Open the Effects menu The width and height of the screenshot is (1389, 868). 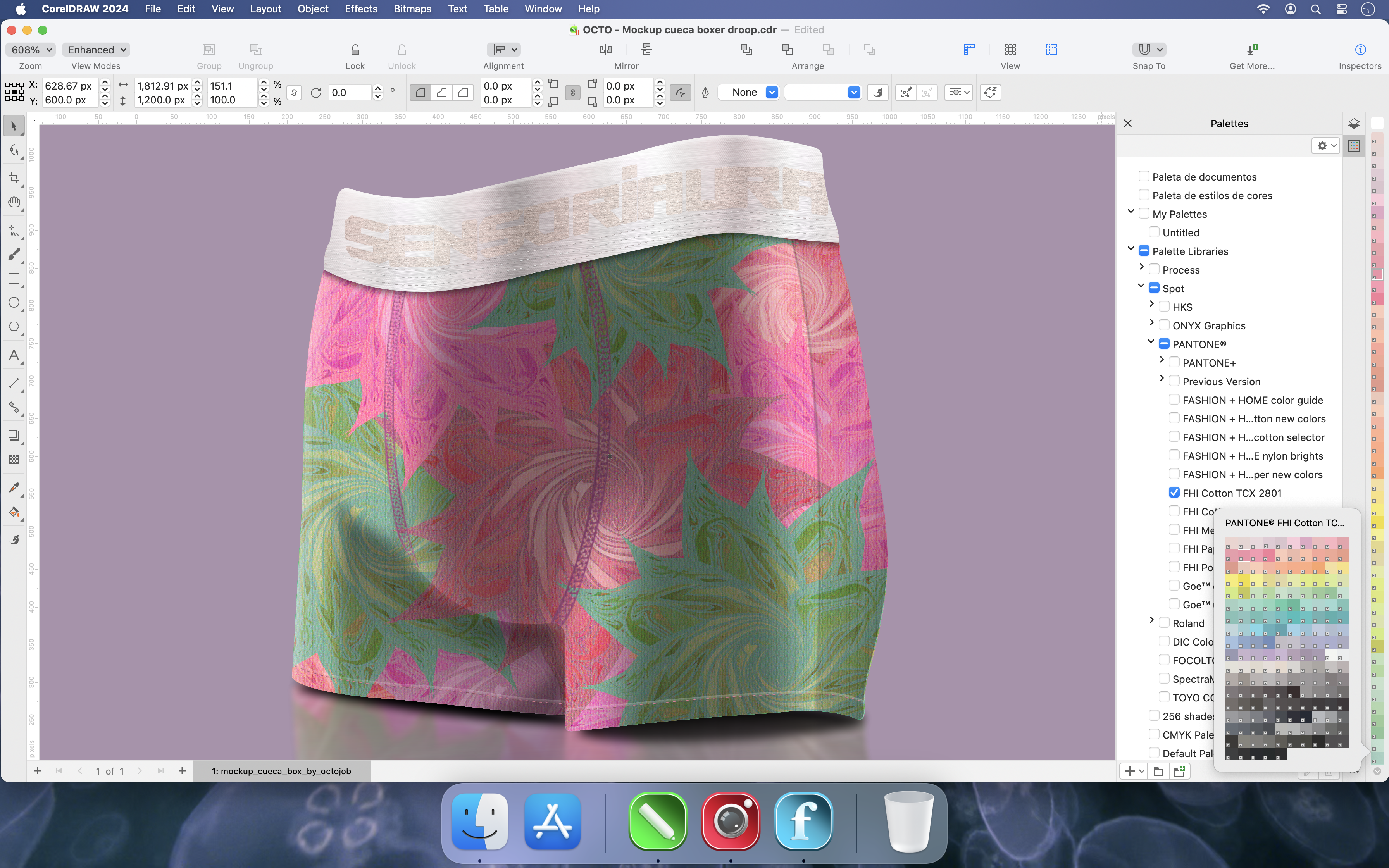360,9
